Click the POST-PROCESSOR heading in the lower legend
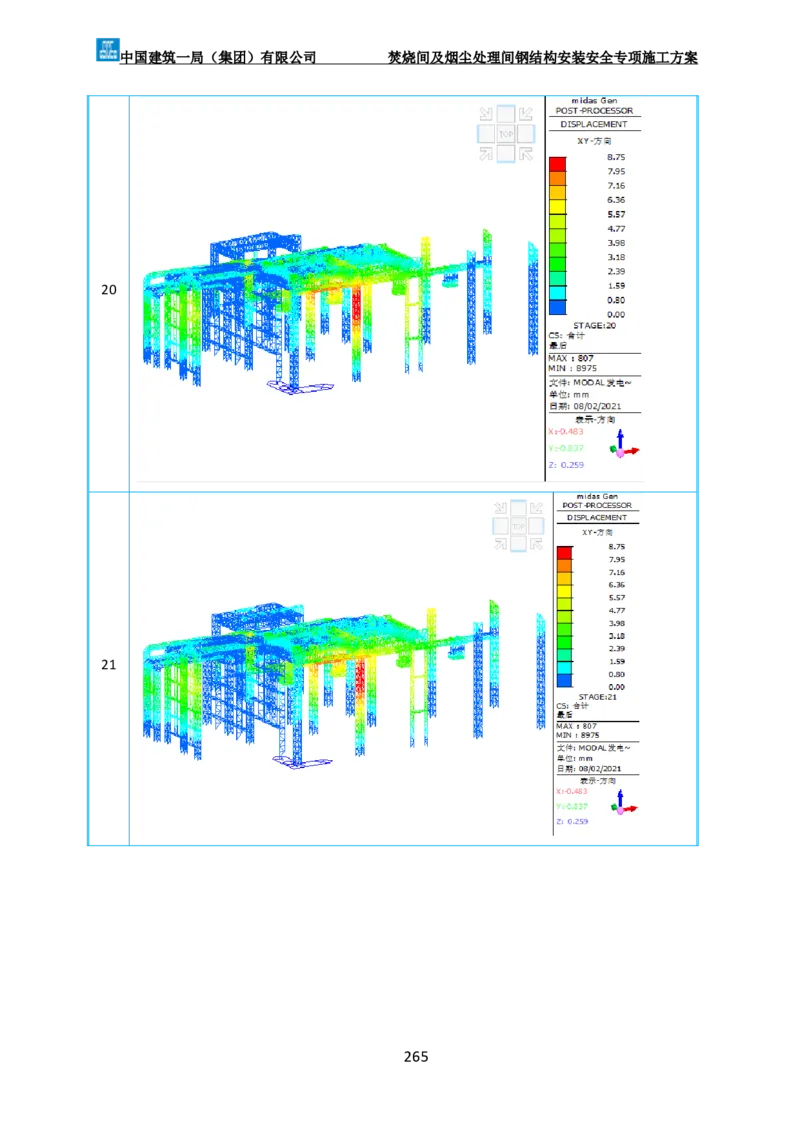The height and width of the screenshot is (1132, 800). (597, 506)
